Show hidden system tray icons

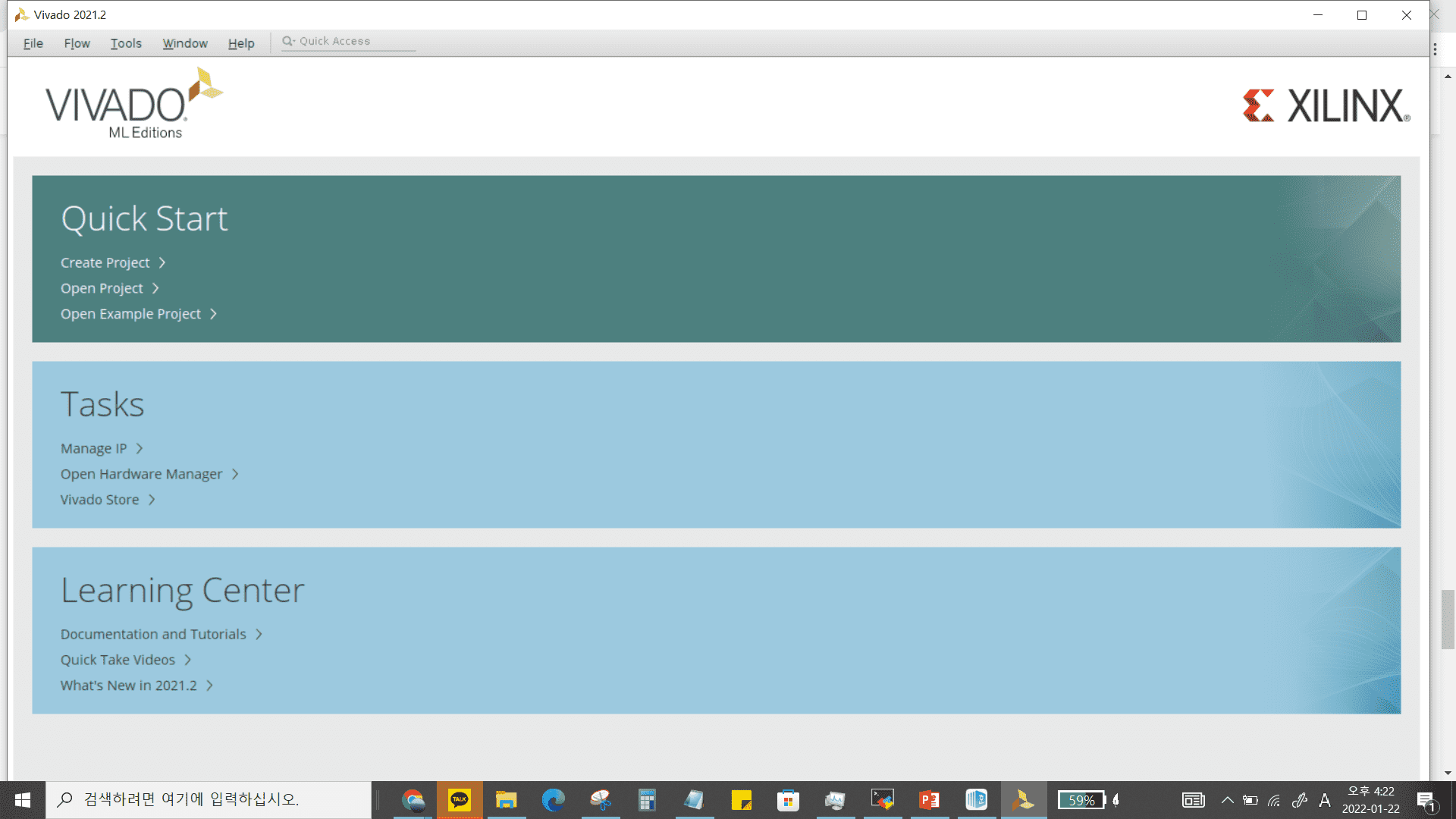1227,800
